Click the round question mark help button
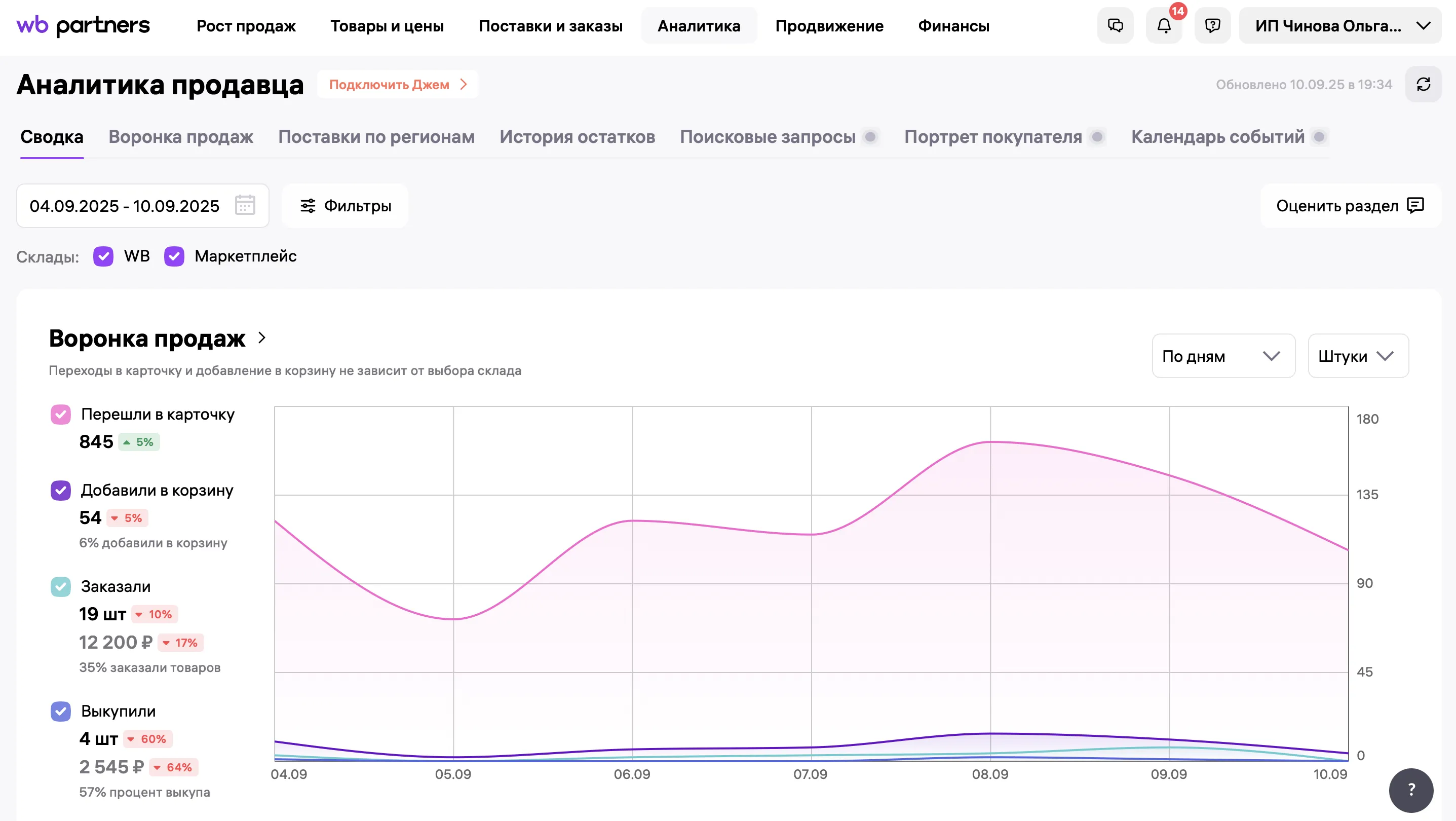Image resolution: width=1456 pixels, height=821 pixels. click(x=1411, y=790)
